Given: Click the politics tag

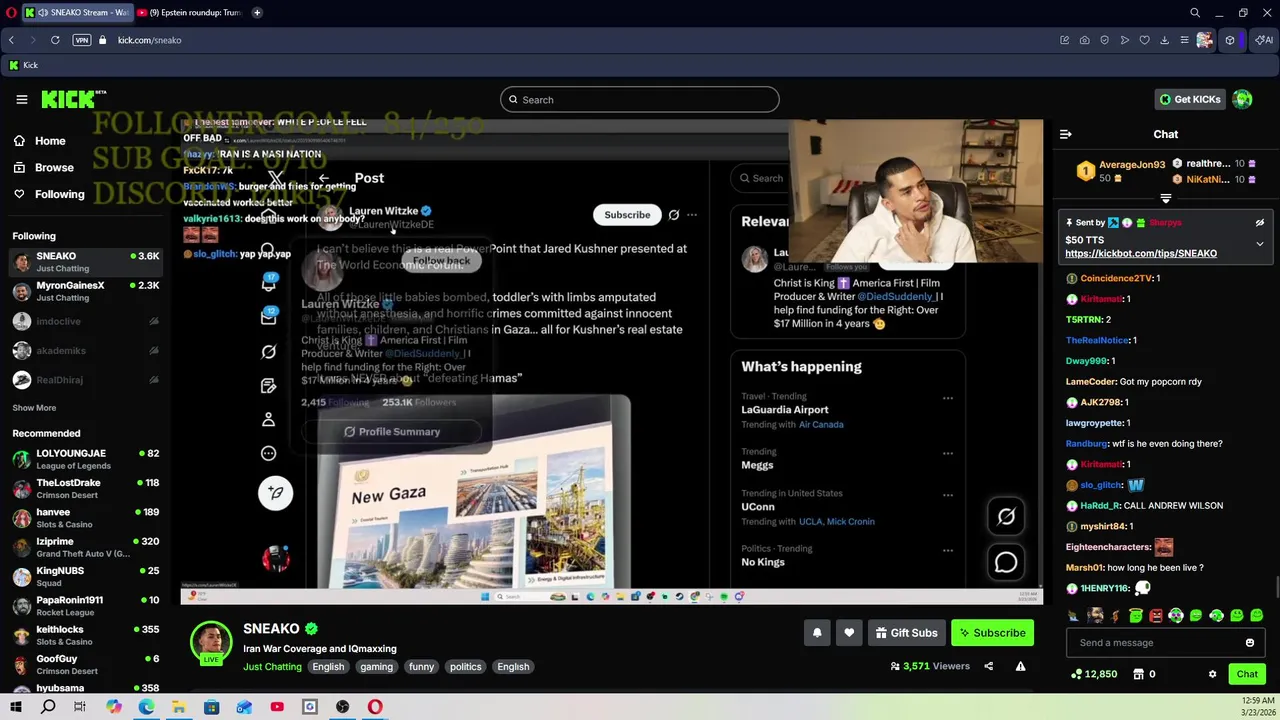Looking at the screenshot, I should point(465,667).
